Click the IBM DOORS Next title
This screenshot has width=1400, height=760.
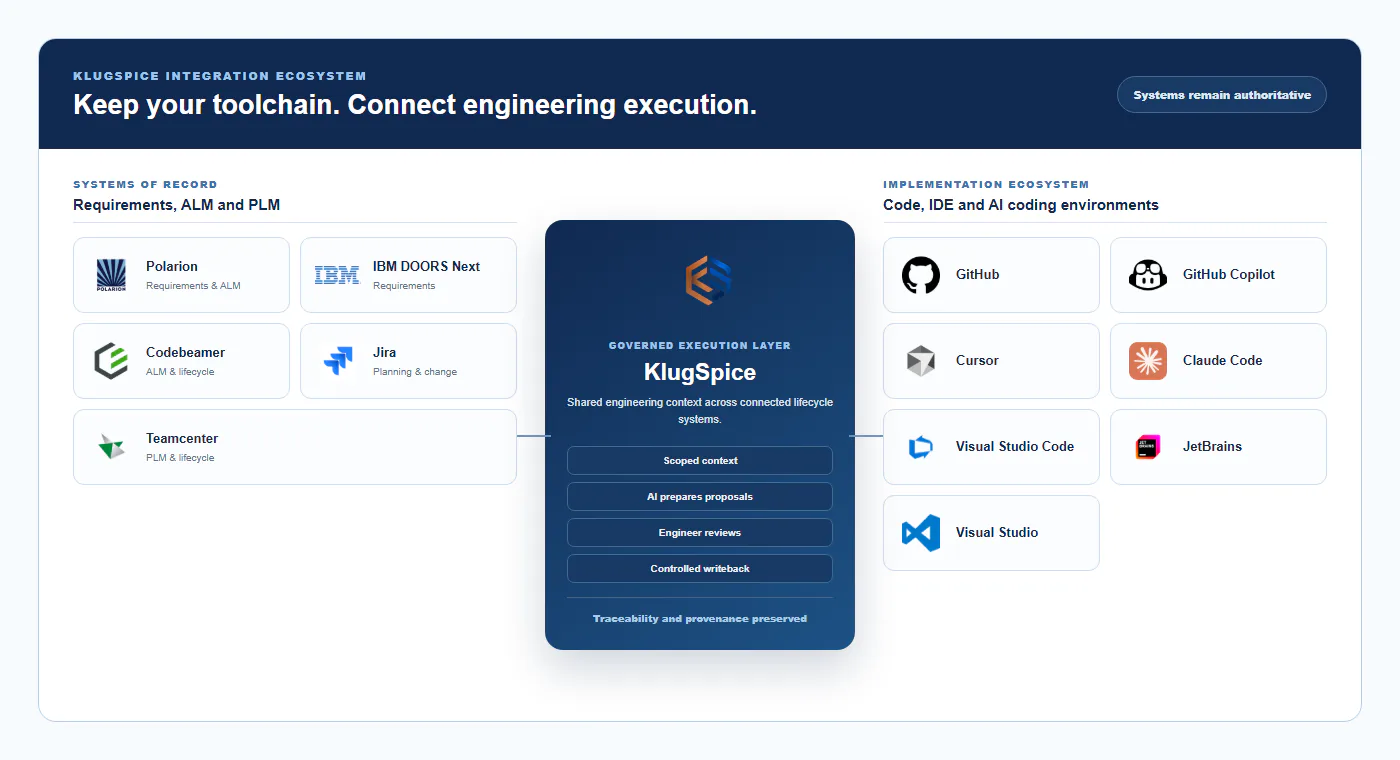click(x=426, y=267)
